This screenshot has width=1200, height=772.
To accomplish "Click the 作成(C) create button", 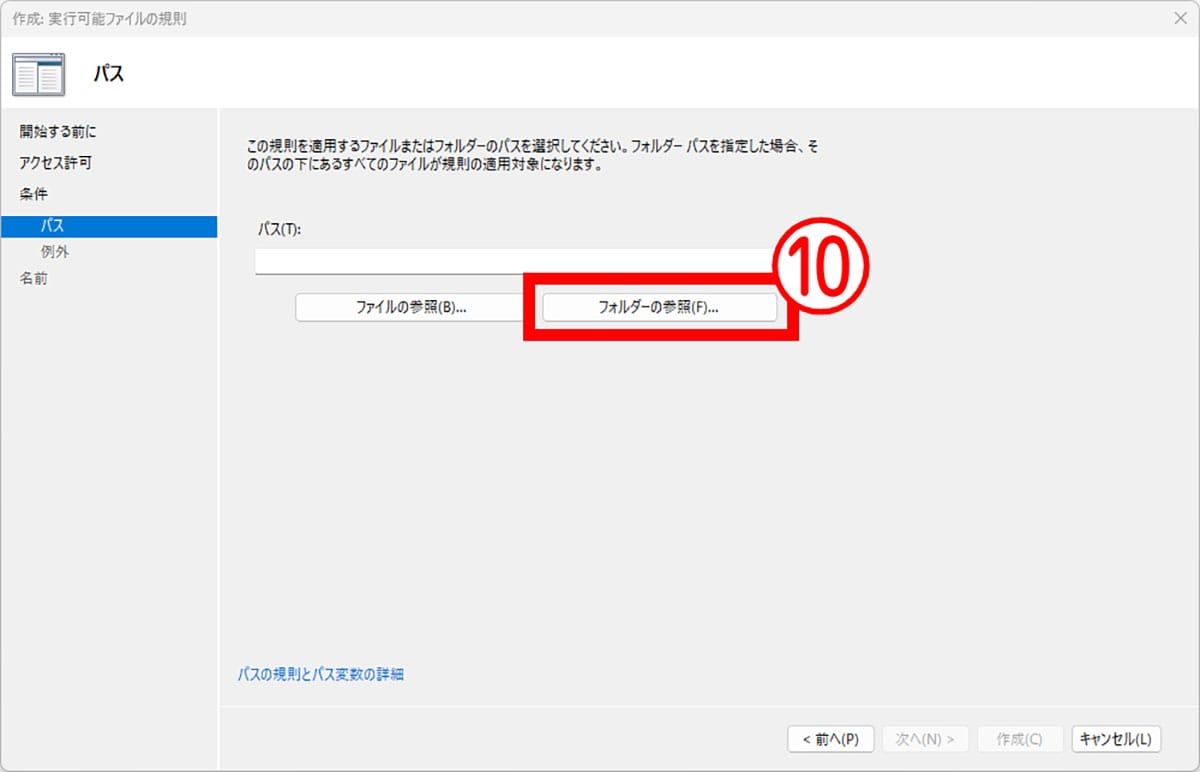I will point(1019,739).
